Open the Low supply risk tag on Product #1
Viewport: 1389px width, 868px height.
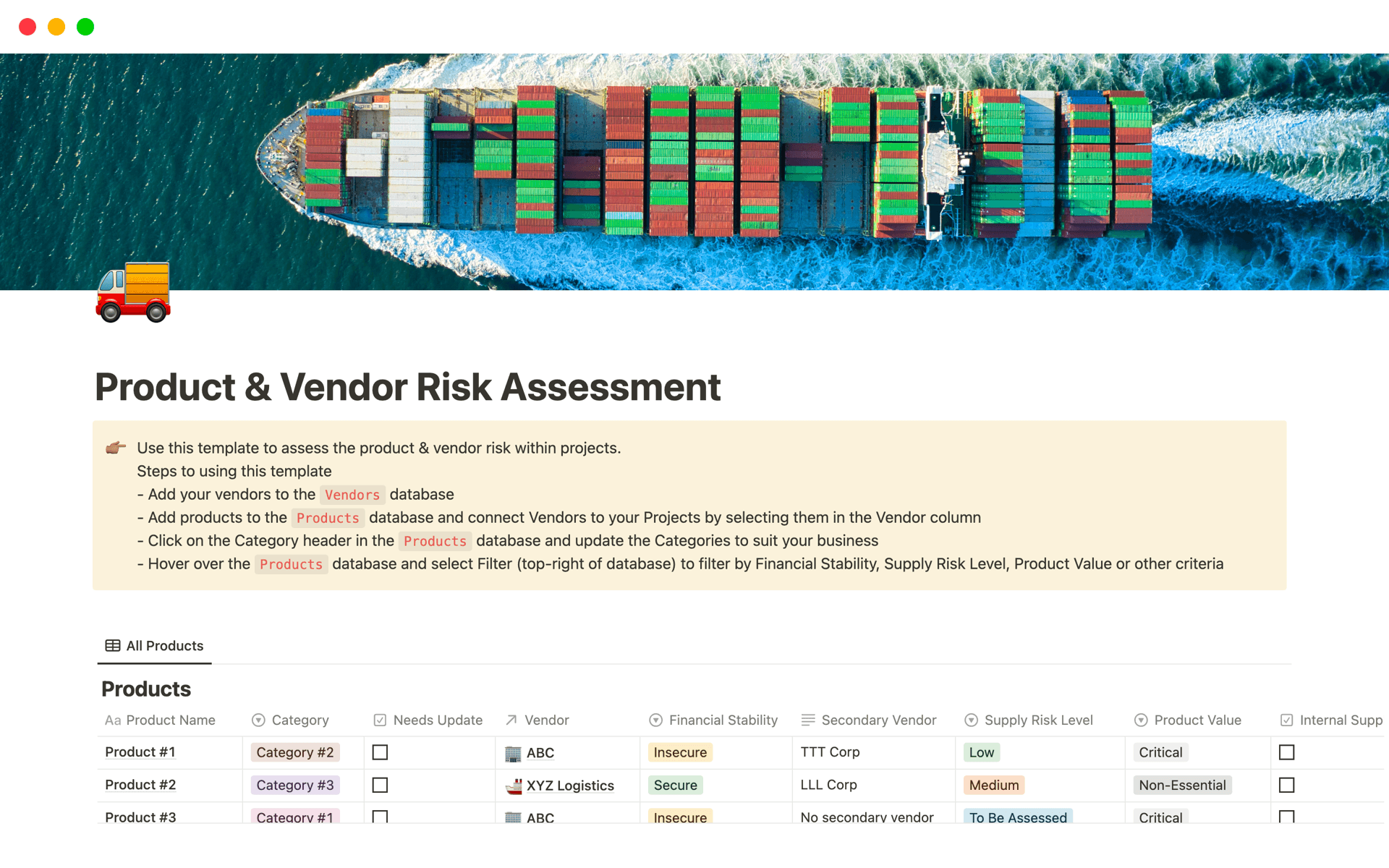(x=981, y=752)
